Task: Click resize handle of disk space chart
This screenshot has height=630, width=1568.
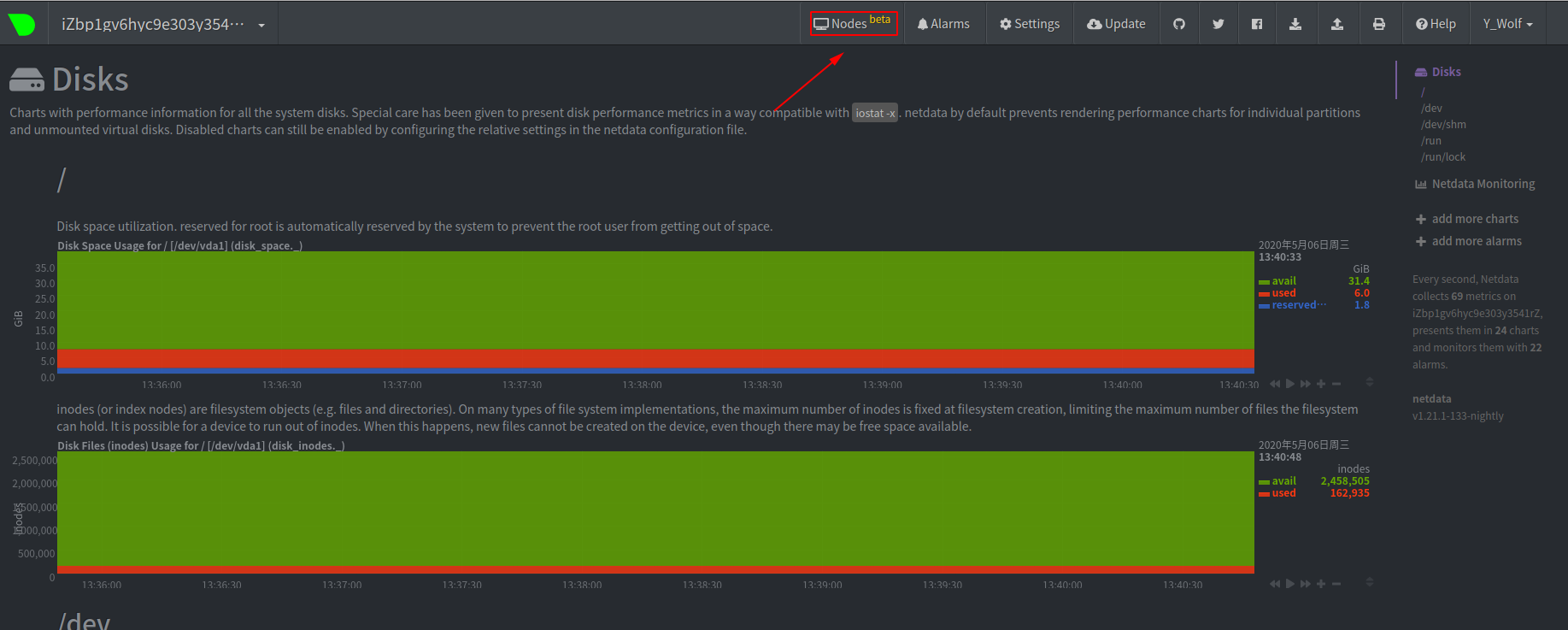Action: (1369, 382)
